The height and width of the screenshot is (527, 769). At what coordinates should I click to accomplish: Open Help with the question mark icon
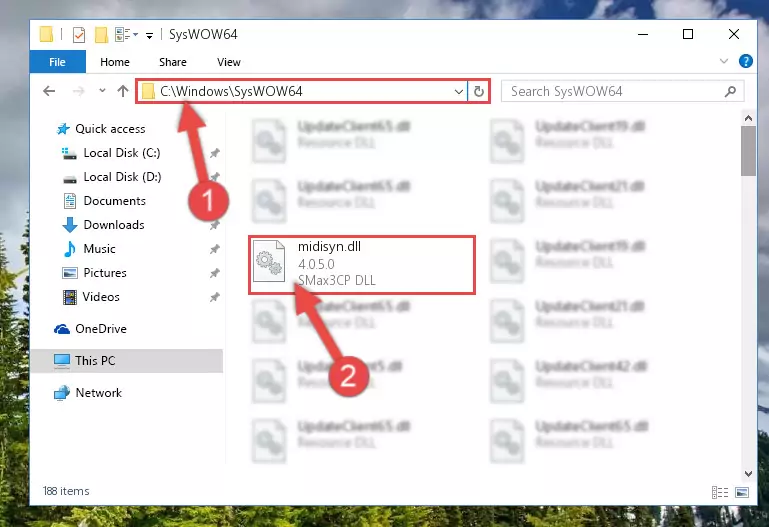745,61
